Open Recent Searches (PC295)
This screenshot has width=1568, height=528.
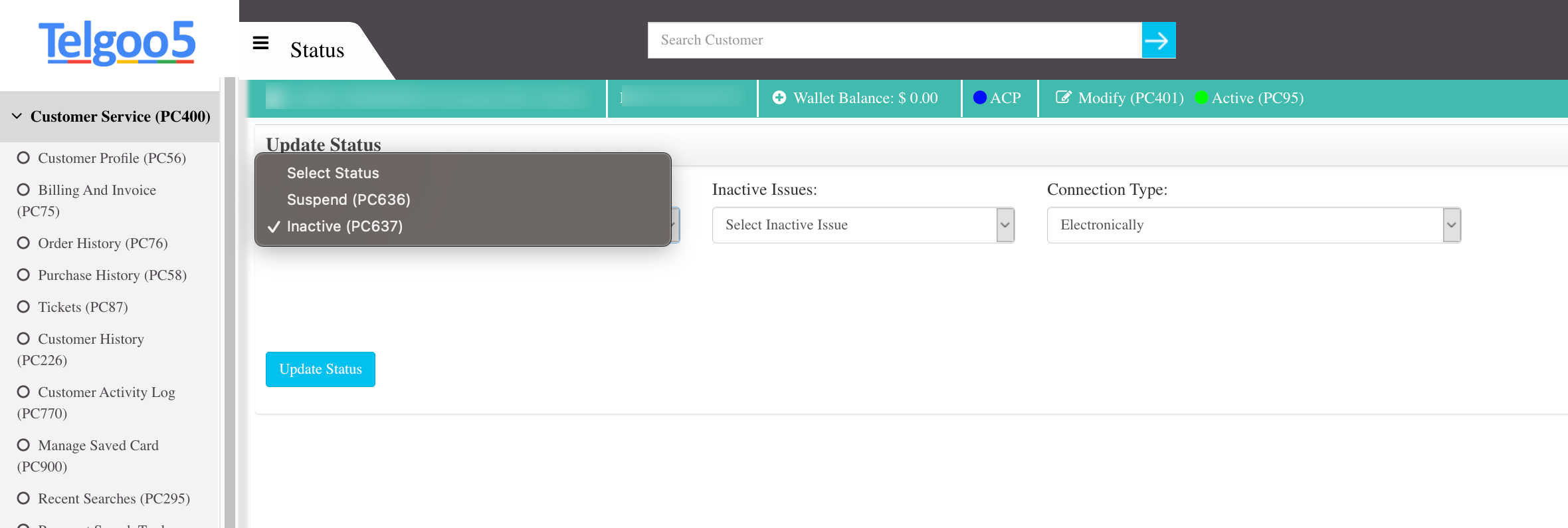(114, 499)
